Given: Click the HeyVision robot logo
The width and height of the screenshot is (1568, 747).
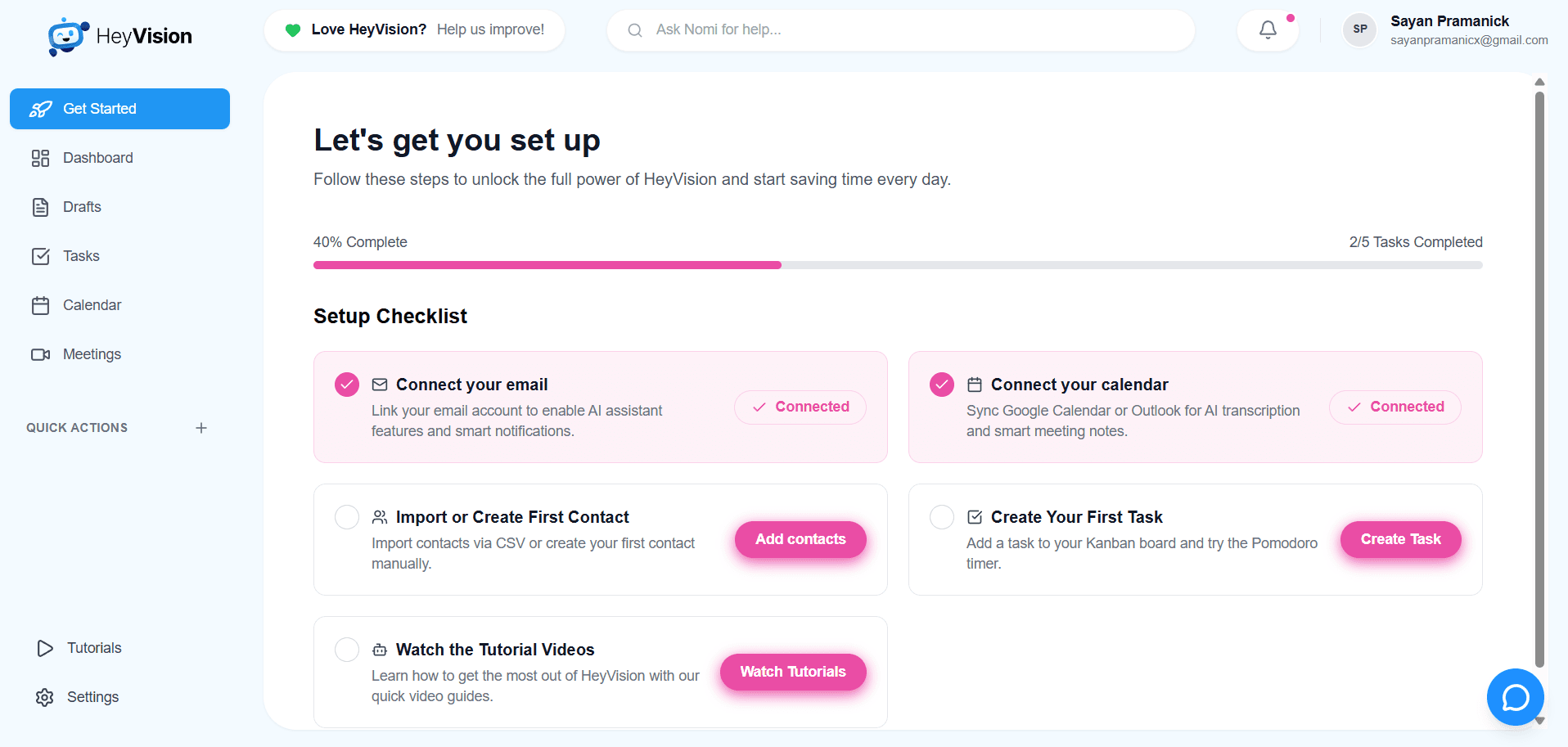Looking at the screenshot, I should 67,37.
